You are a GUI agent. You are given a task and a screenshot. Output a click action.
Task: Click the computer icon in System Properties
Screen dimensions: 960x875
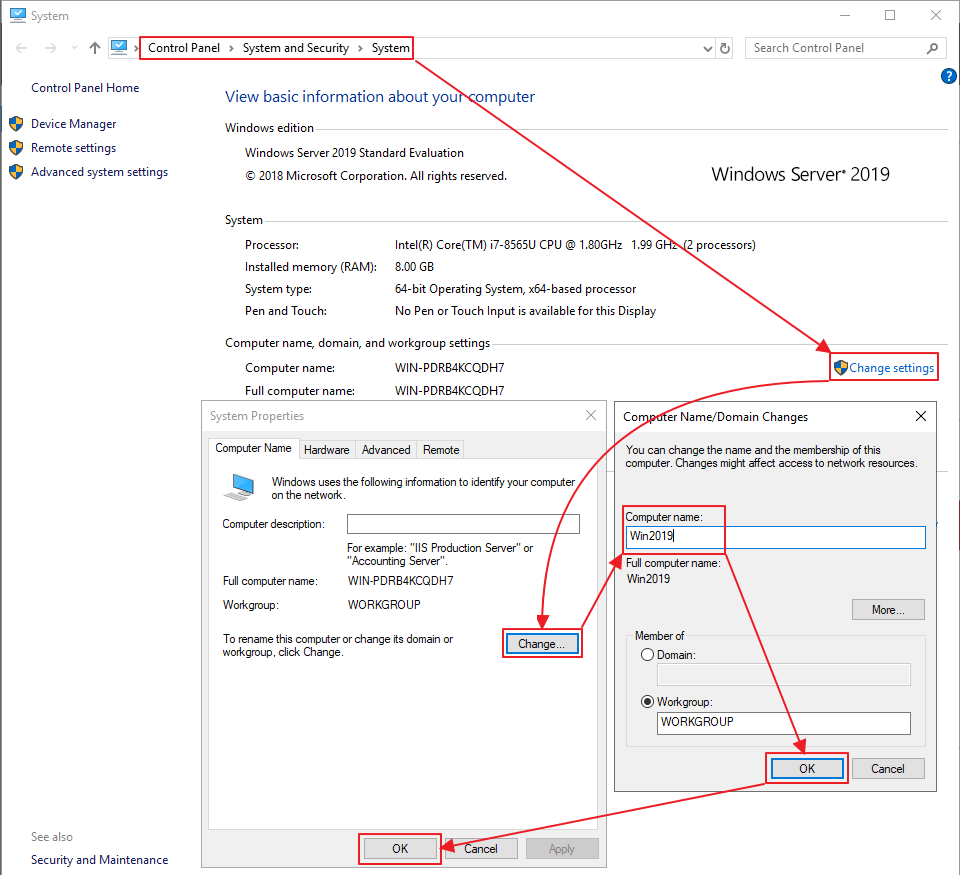point(239,487)
